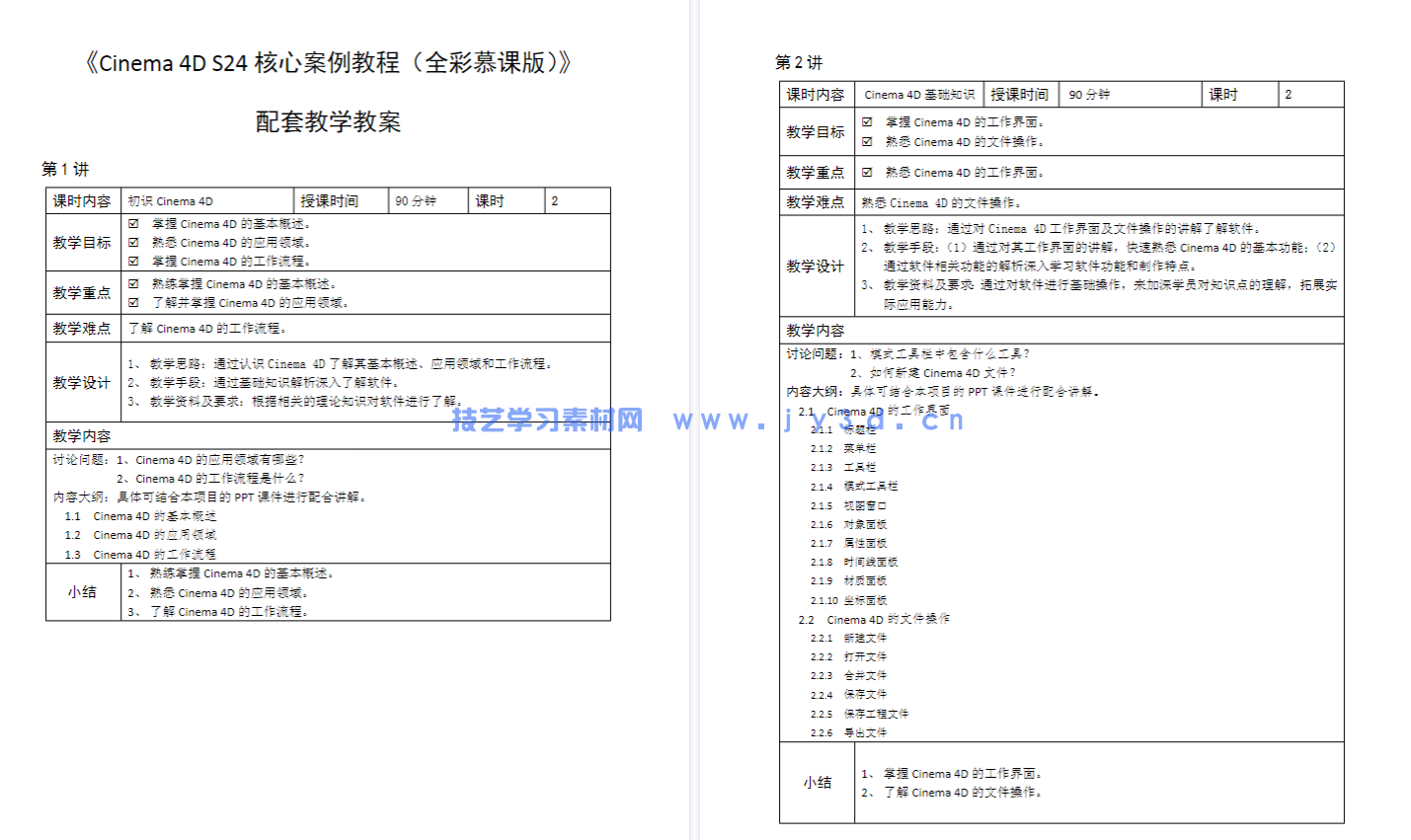Image resolution: width=1411 pixels, height=840 pixels.
Task: Check the "掌握 Cinema 4D 的工作流程" checkbox
Action: point(133,262)
